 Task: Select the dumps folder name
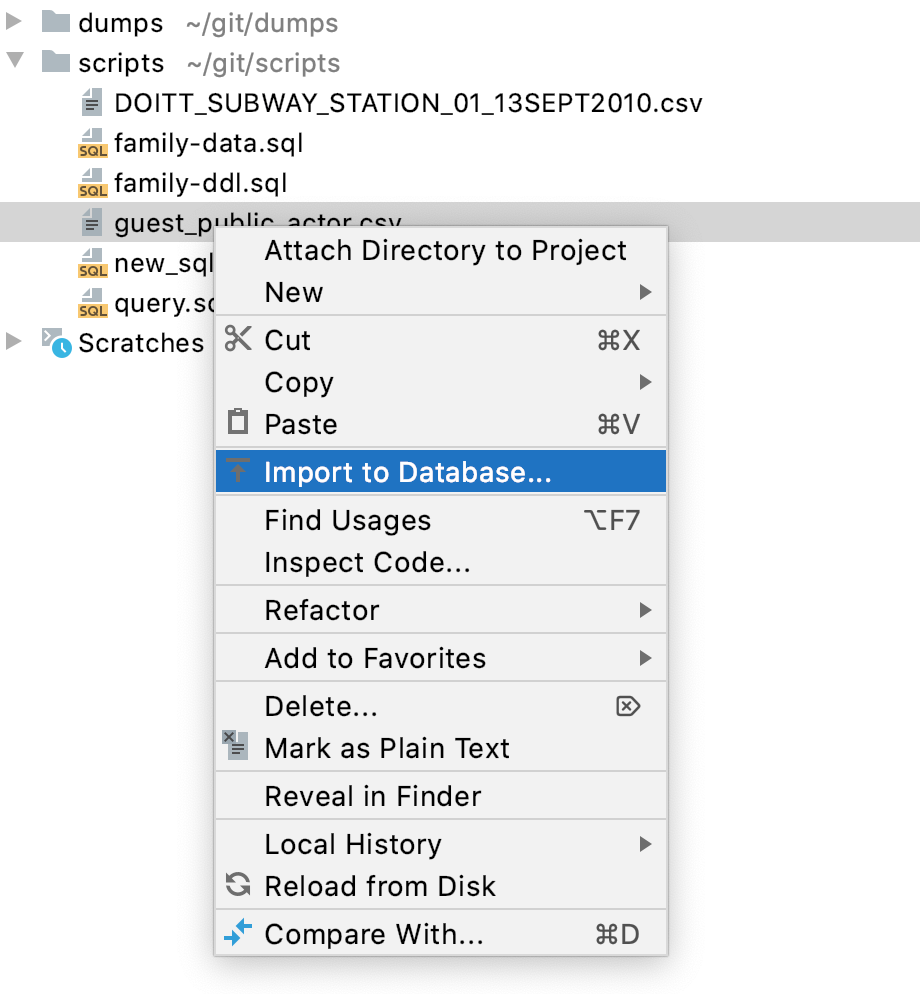coord(120,23)
